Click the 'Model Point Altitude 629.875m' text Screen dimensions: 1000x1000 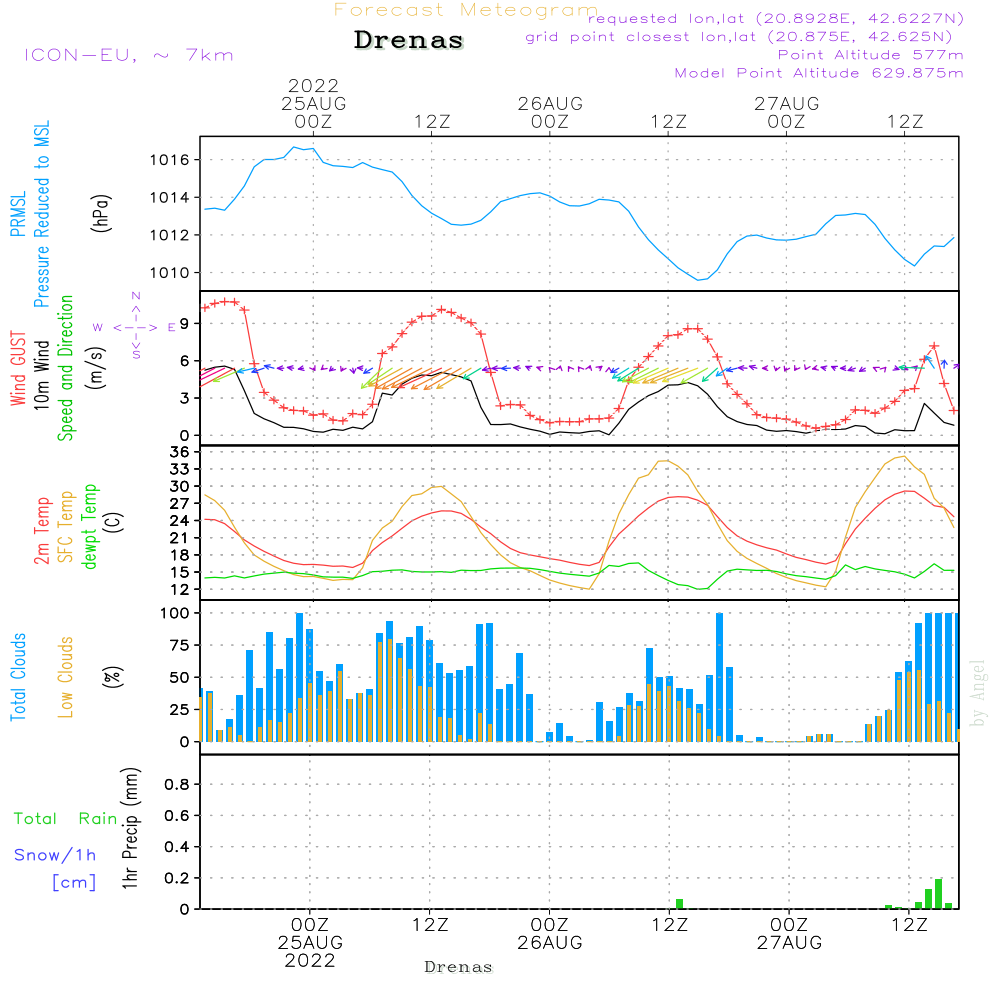coord(819,73)
